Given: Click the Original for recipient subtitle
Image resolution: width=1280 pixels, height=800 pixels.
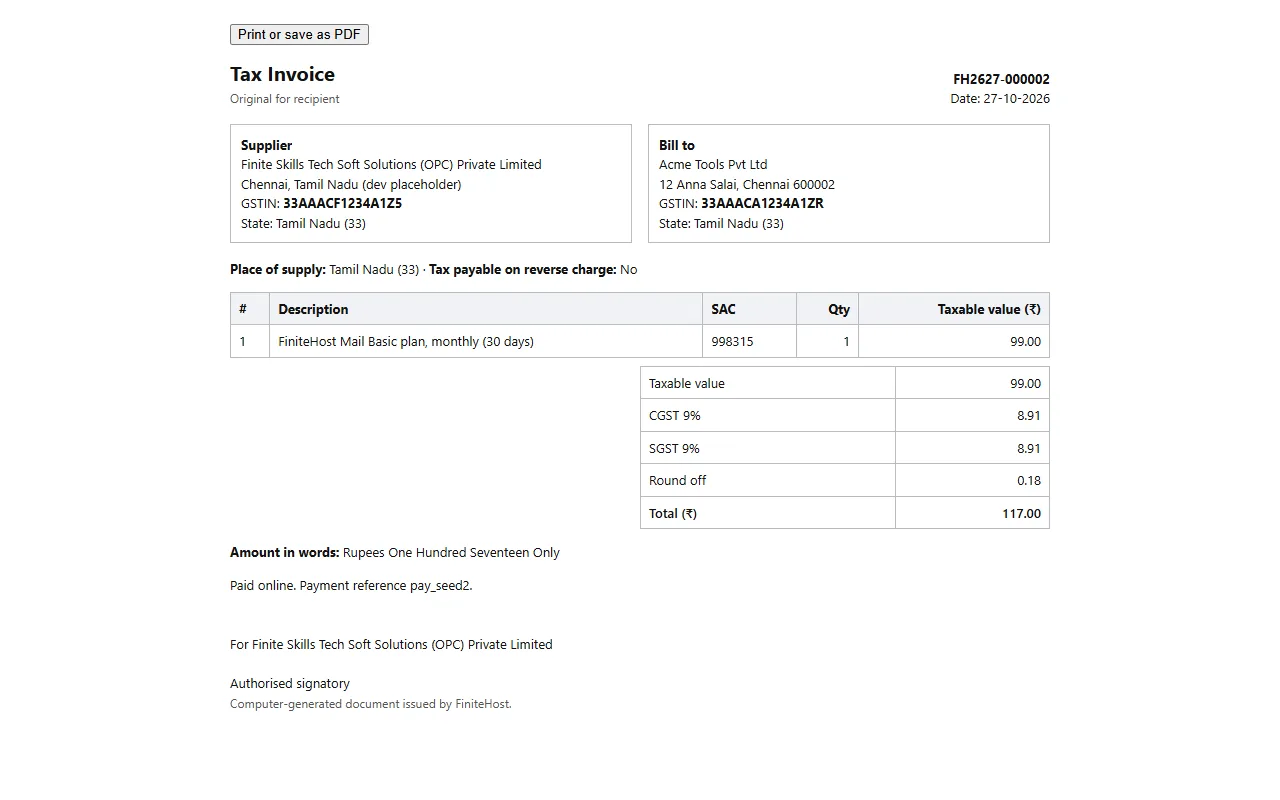Looking at the screenshot, I should point(285,99).
